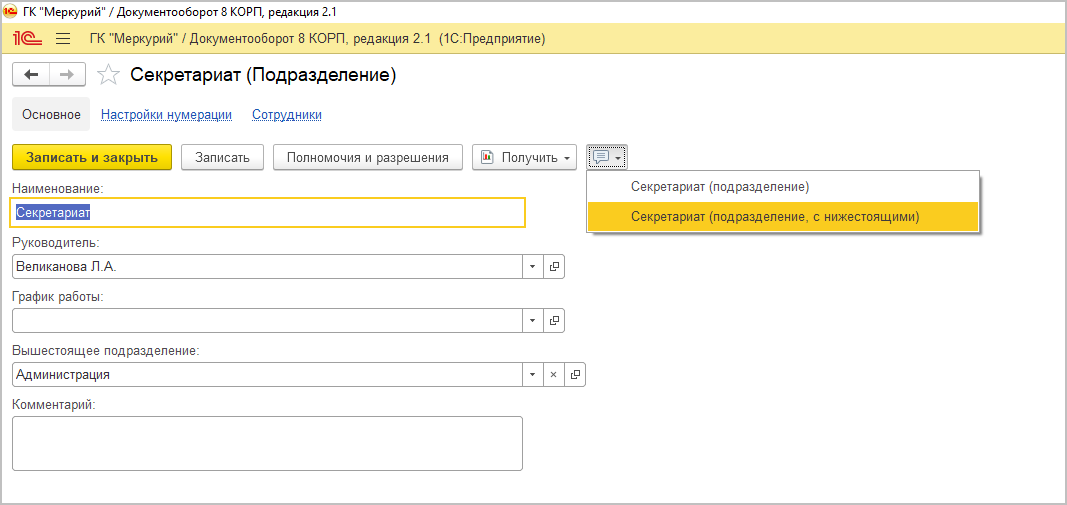The width and height of the screenshot is (1067, 505).
Task: Click the forward navigation arrow
Action: click(67, 75)
